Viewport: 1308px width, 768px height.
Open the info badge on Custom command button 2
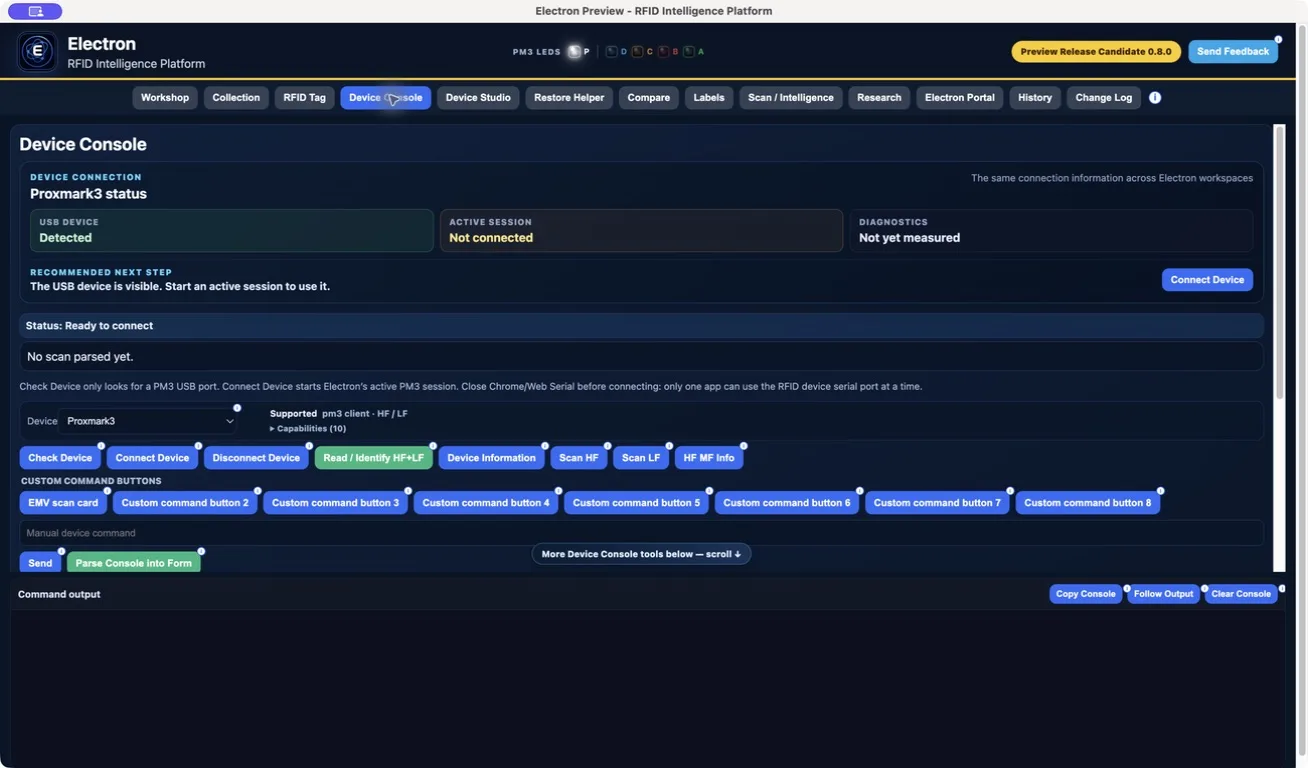(x=257, y=491)
